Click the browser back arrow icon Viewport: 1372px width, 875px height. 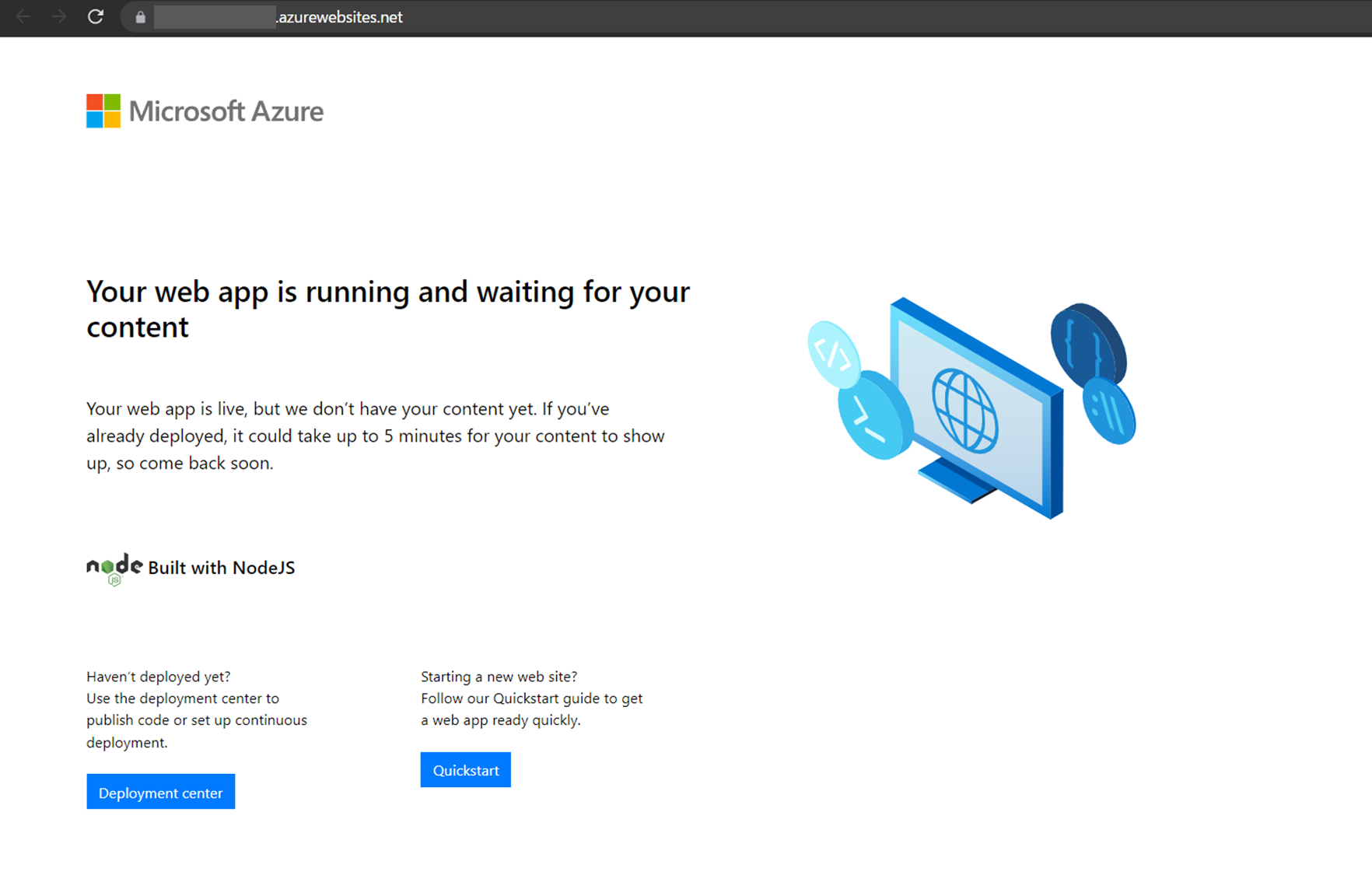(x=23, y=17)
